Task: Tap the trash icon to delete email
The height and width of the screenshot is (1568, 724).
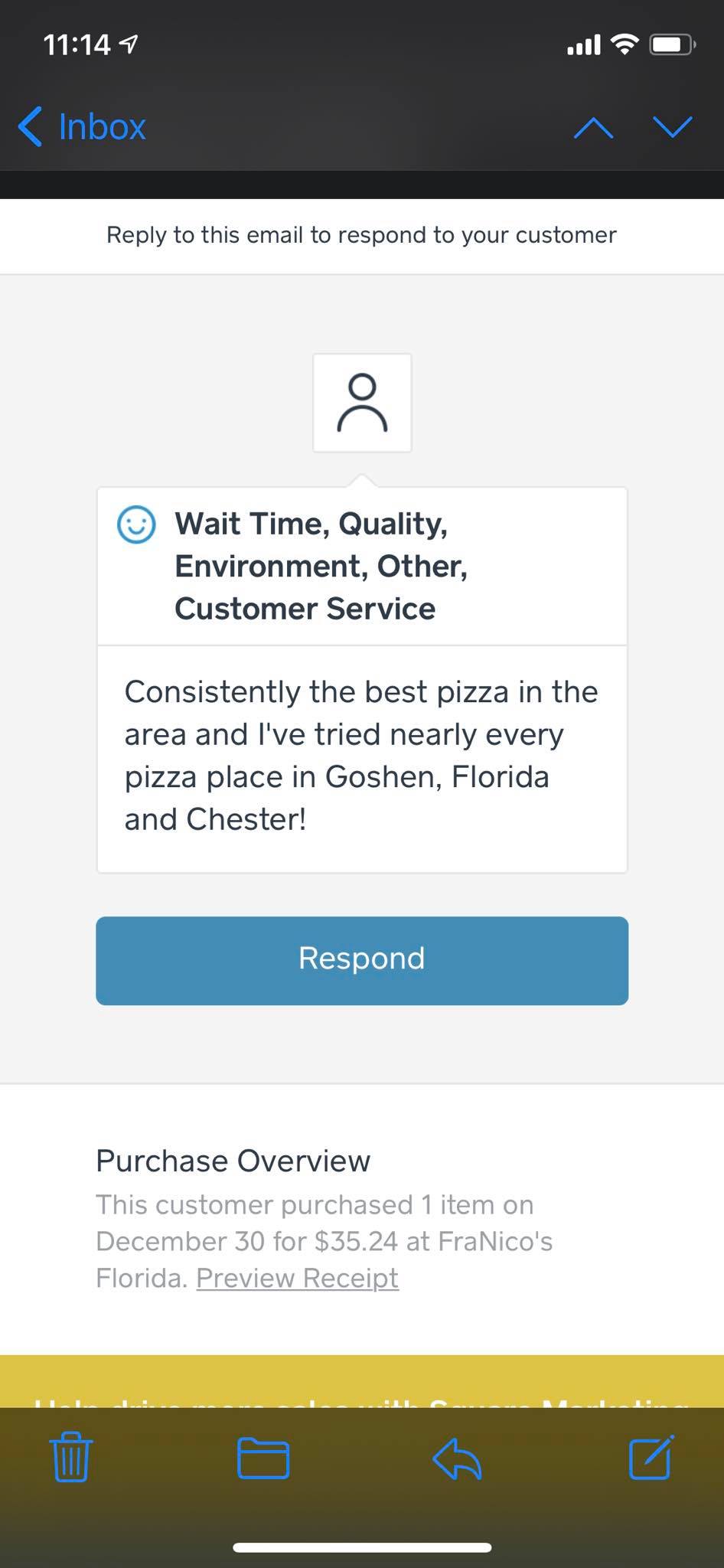Action: point(71,1456)
